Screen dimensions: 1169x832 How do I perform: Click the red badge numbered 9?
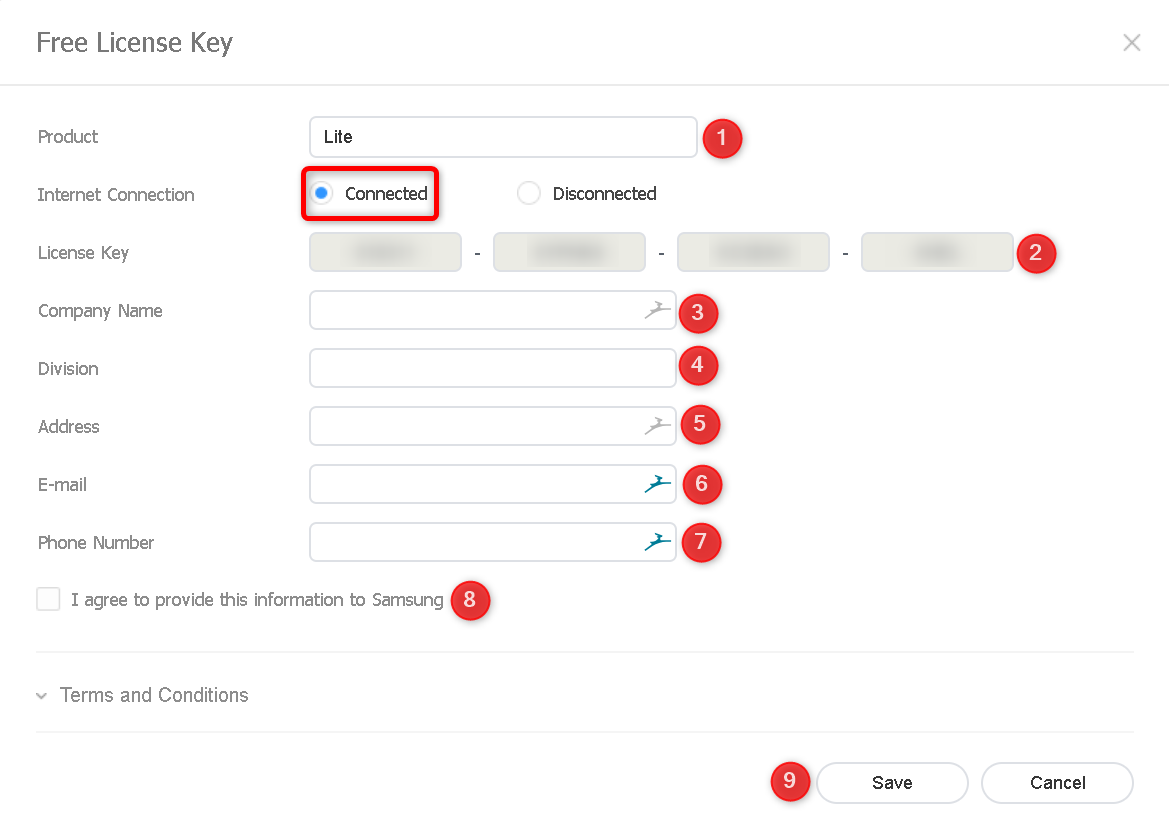790,782
